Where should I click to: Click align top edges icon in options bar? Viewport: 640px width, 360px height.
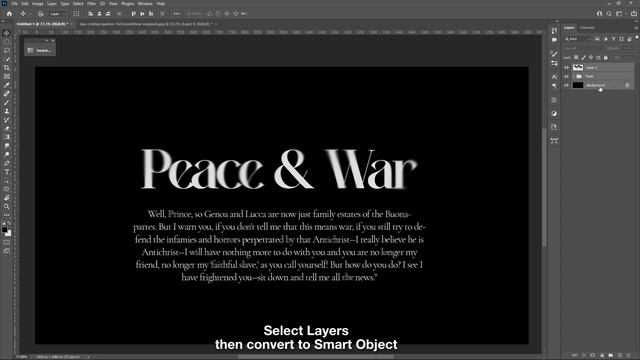(x=133, y=13)
